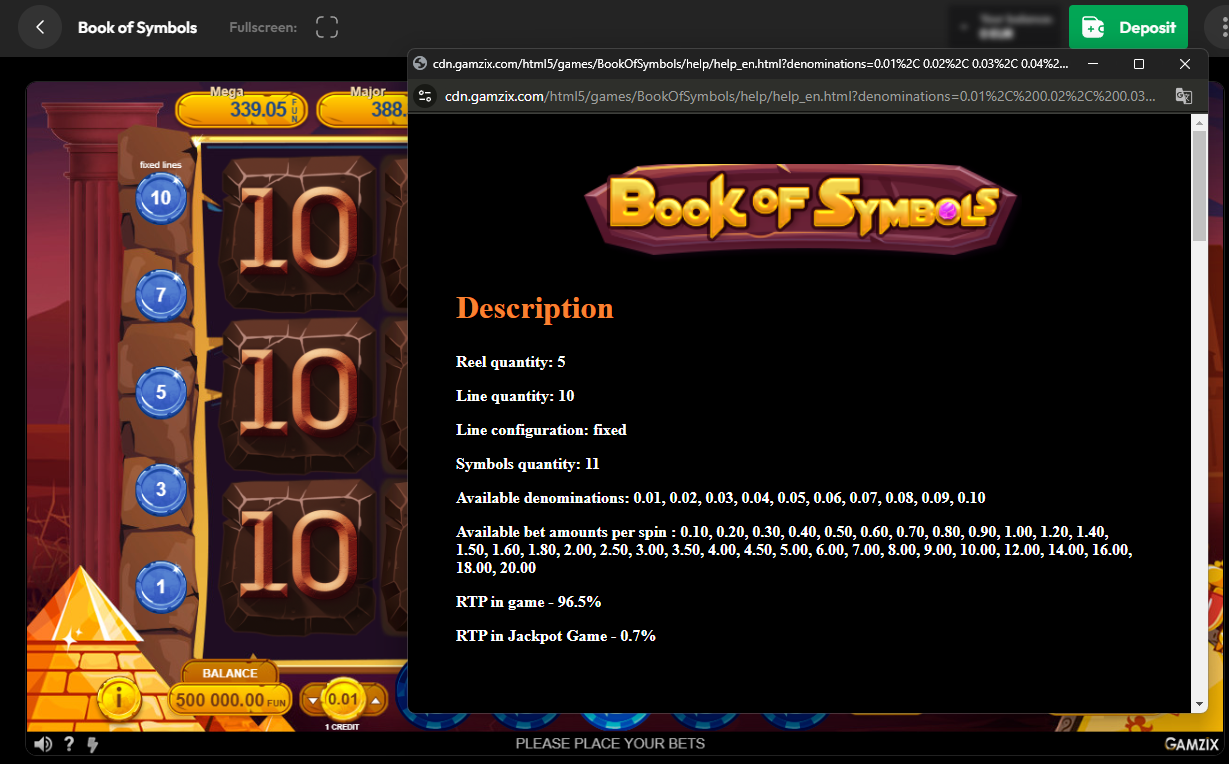Decrease the 0.01 denomination with down arrow
The width and height of the screenshot is (1229, 764).
point(313,700)
